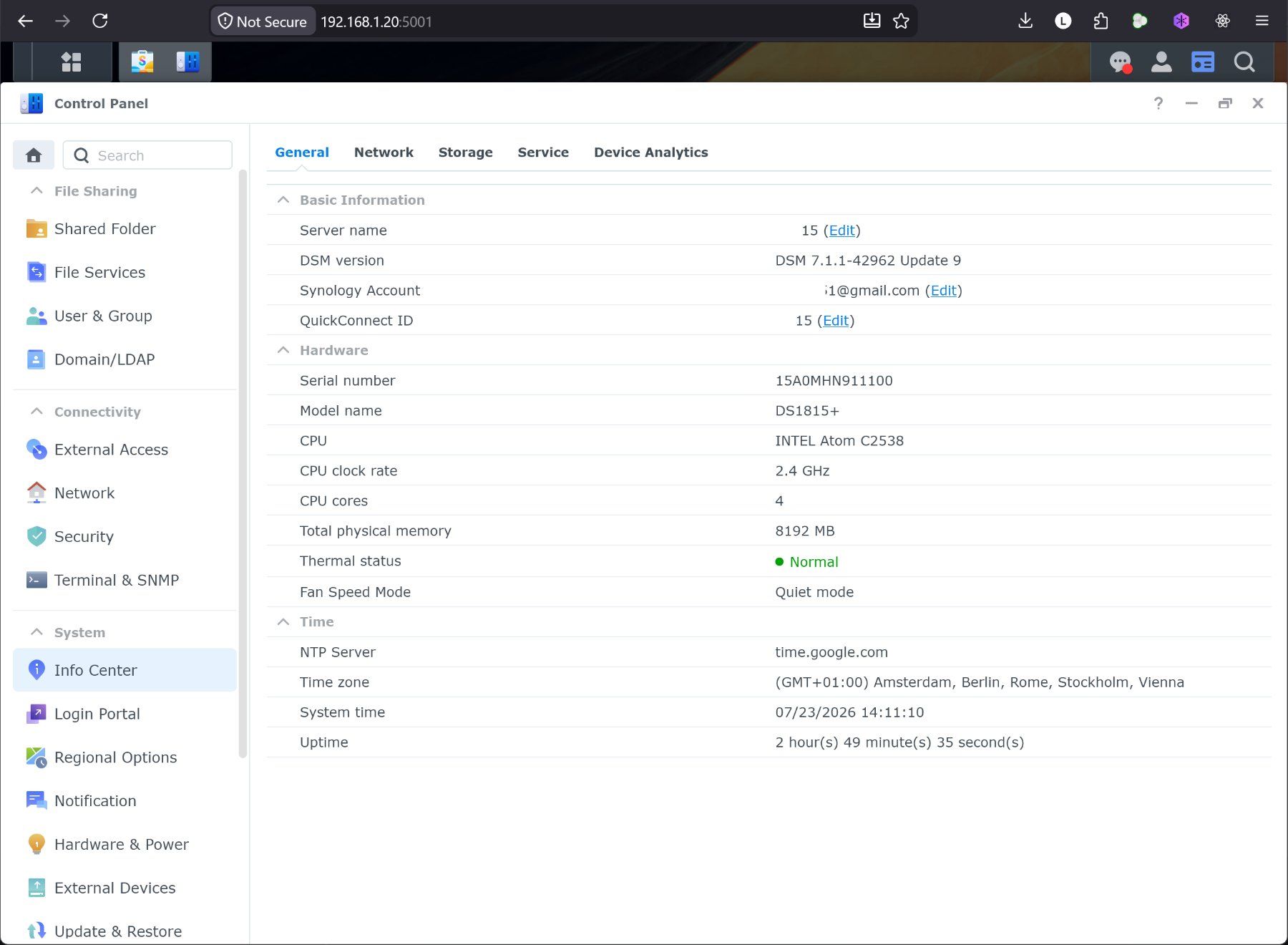Open the User & Group icon

[x=36, y=316]
